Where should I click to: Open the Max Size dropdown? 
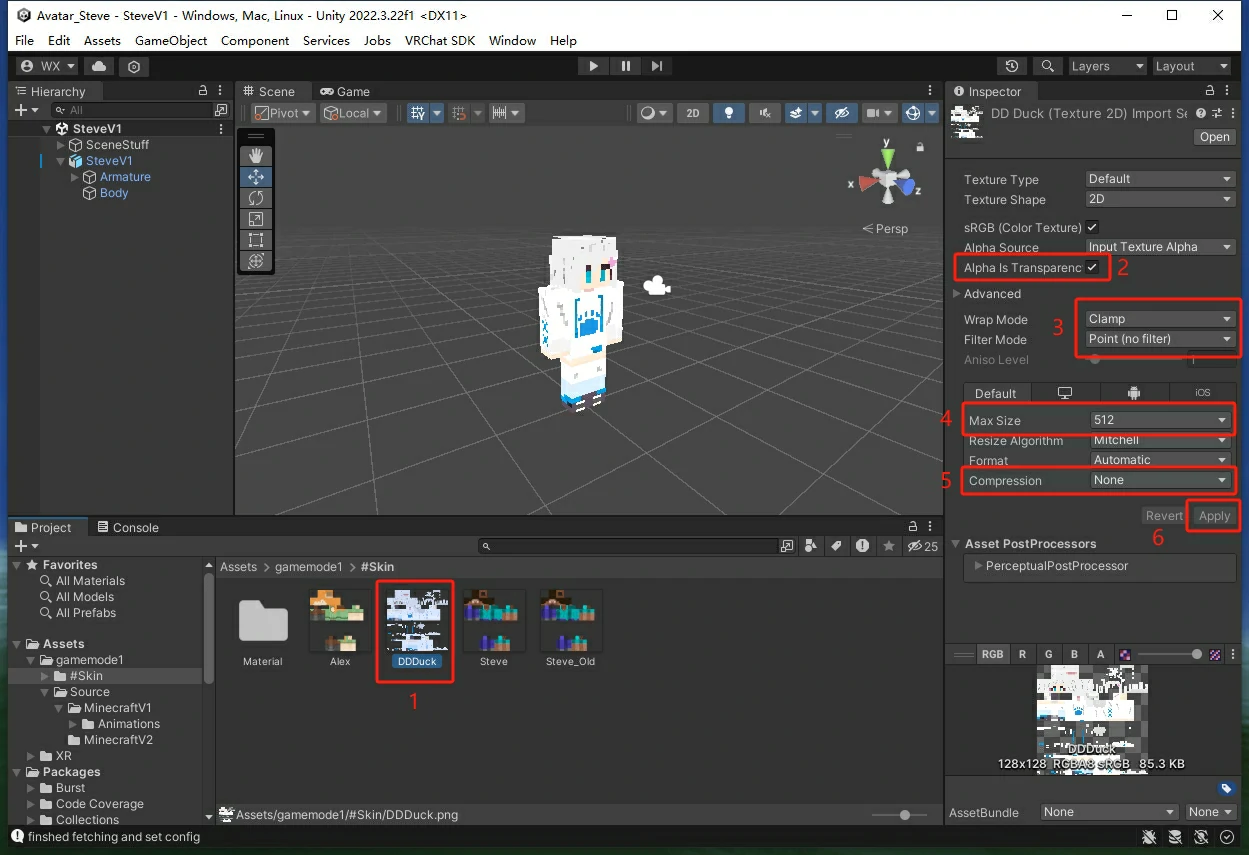(1160, 420)
